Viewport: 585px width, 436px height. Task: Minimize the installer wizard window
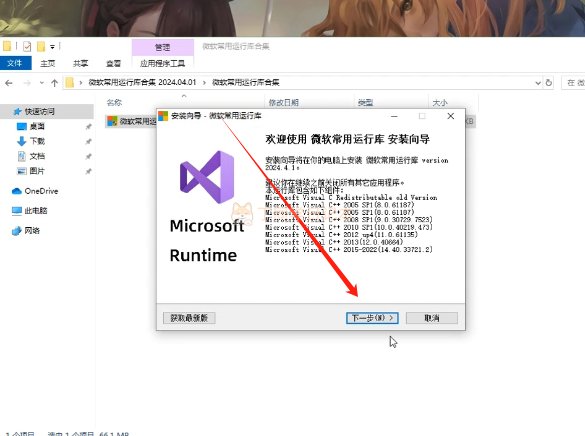click(x=394, y=116)
